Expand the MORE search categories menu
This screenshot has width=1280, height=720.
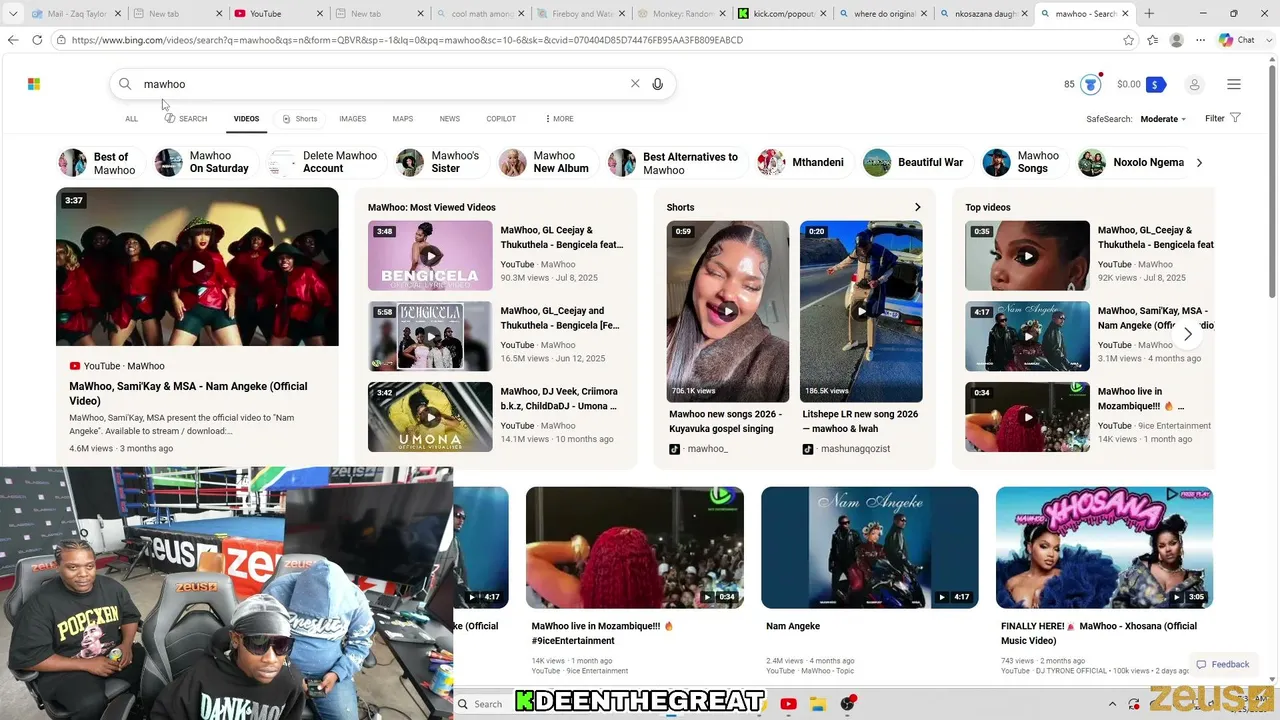point(560,119)
